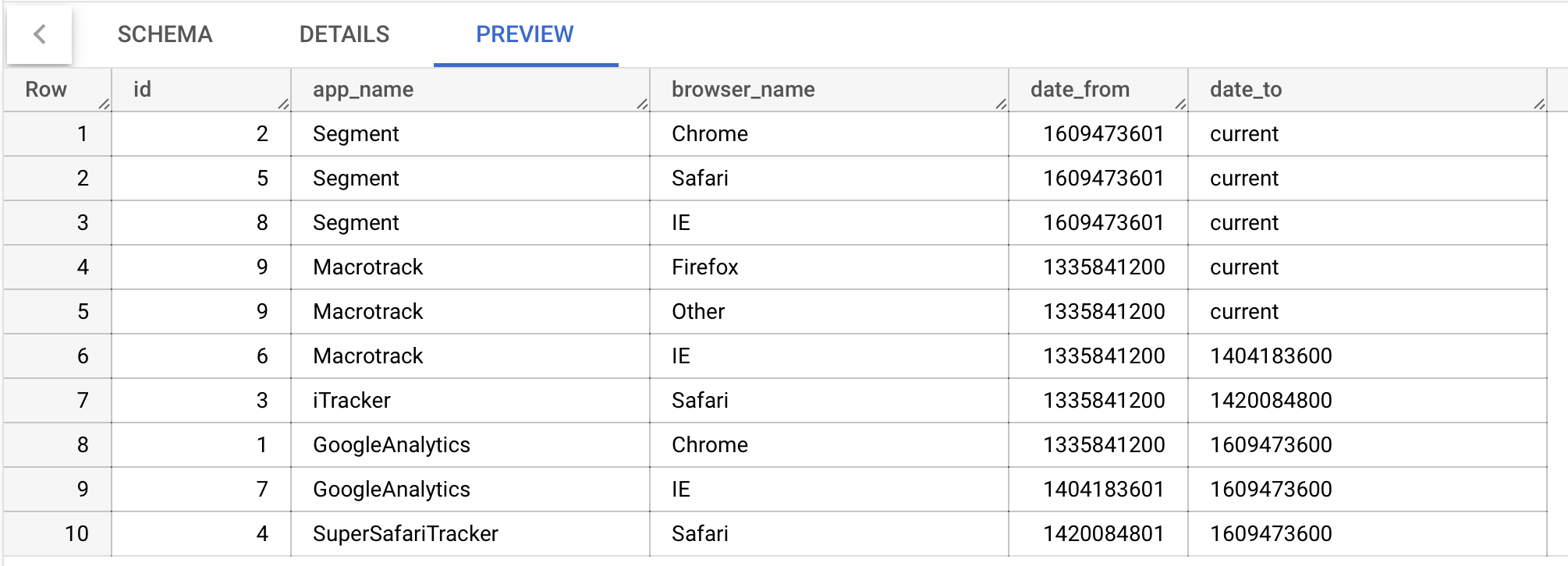The height and width of the screenshot is (566, 1568).
Task: Click the date_from column resize handle icon
Action: (1180, 104)
